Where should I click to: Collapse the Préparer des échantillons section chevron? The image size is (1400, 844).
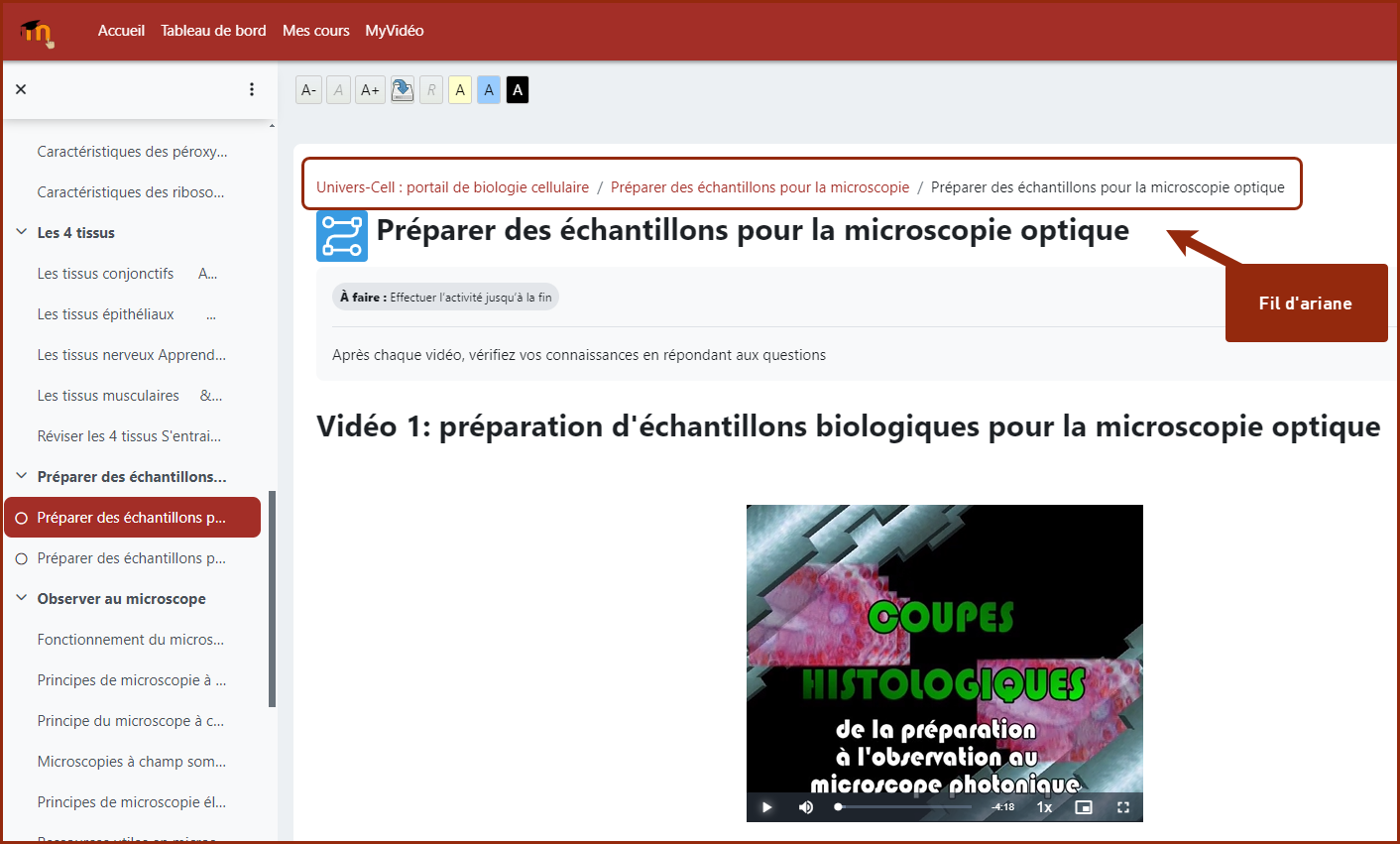pos(21,476)
